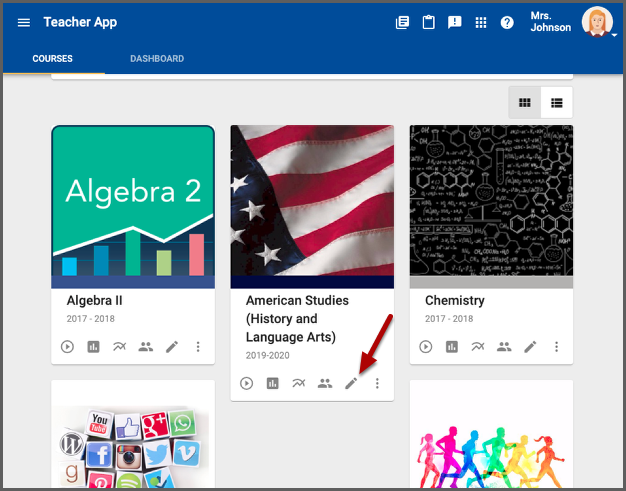Image resolution: width=626 pixels, height=491 pixels.
Task: Play the Algebra II course
Action: (67, 347)
